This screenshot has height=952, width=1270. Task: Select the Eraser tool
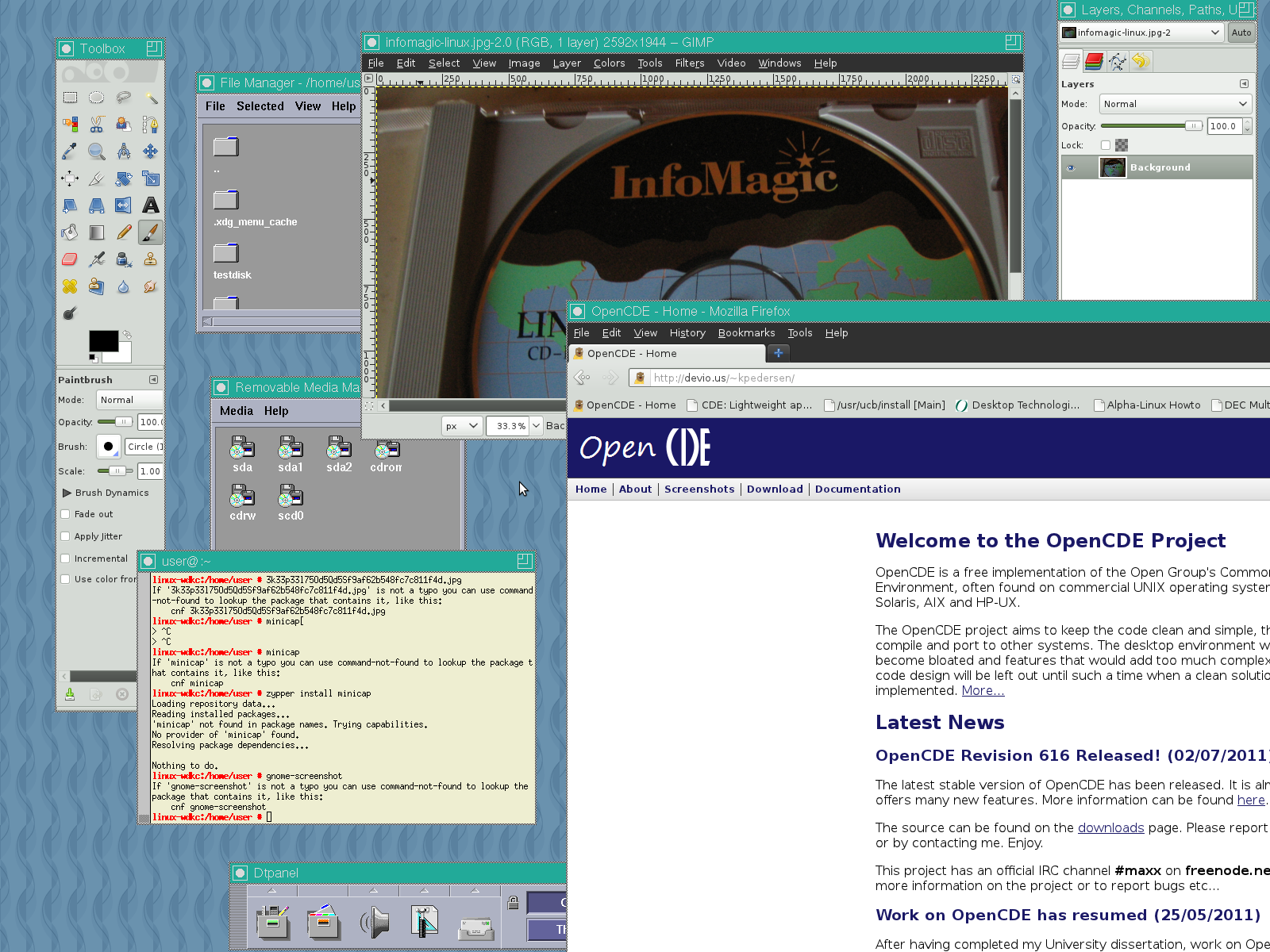point(70,259)
